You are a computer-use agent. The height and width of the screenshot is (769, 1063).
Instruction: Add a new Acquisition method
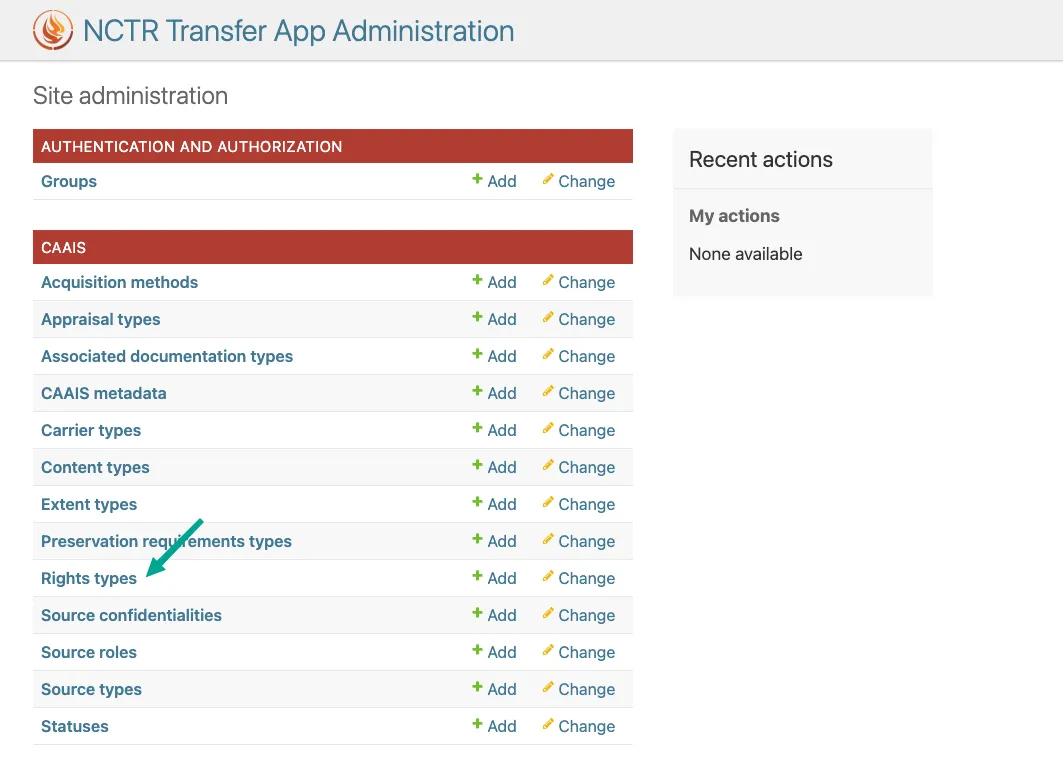(502, 282)
